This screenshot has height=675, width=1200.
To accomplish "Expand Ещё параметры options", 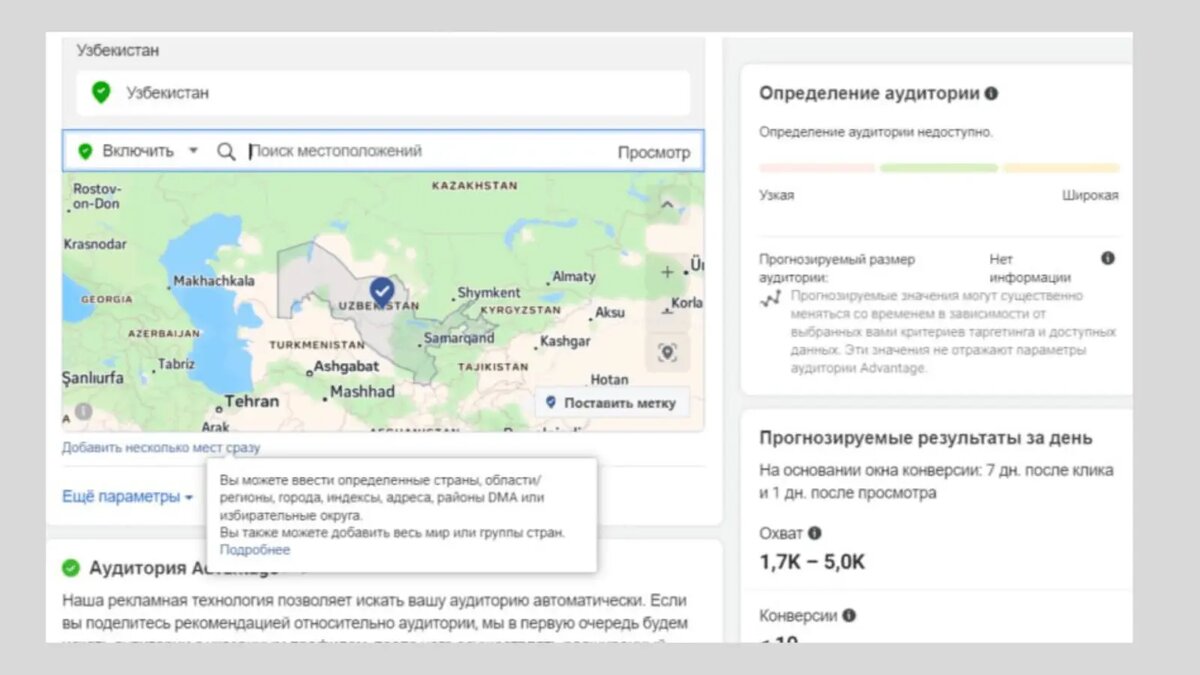I will tap(127, 496).
